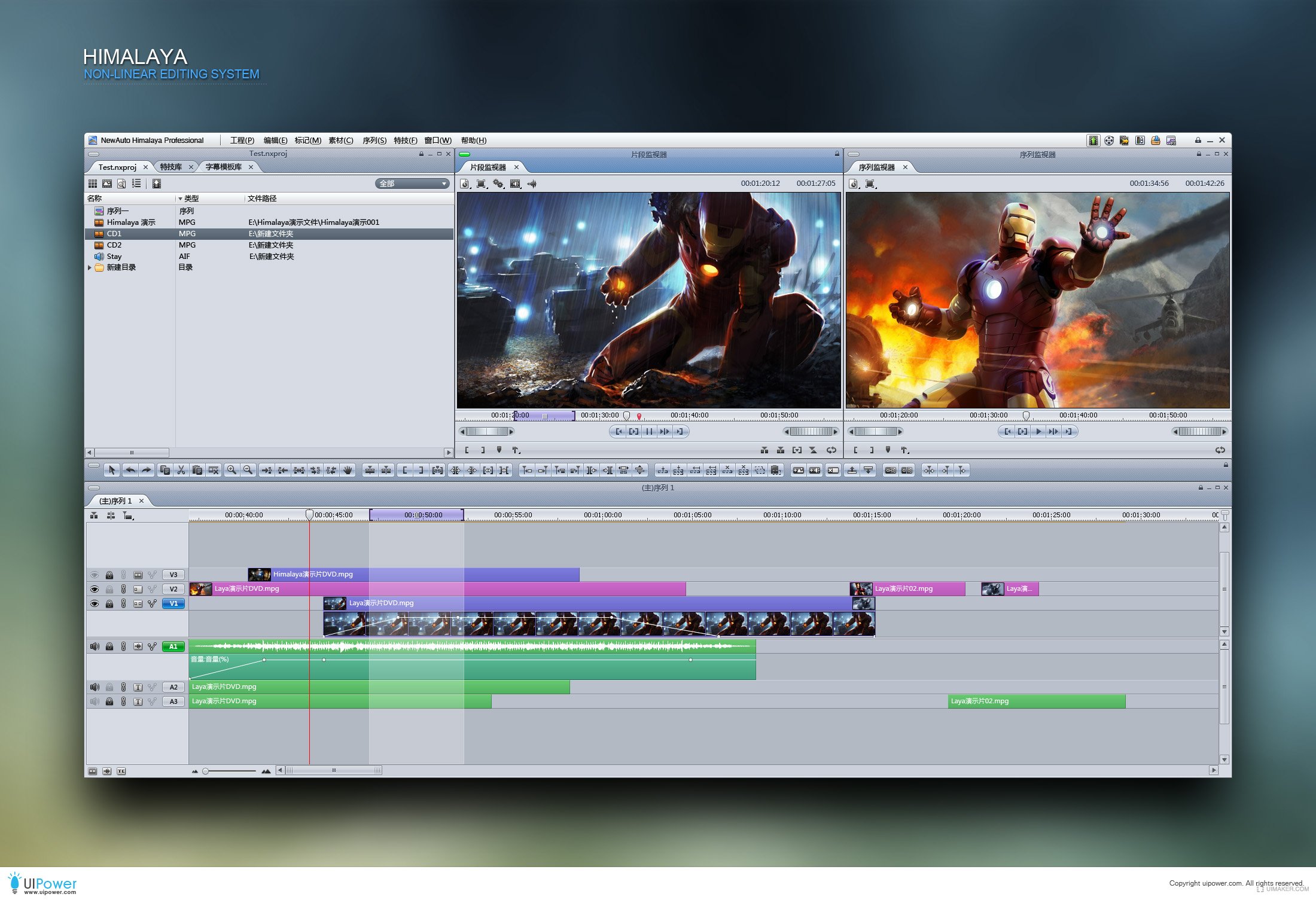Click the zoom in magnifier icon

[231, 470]
